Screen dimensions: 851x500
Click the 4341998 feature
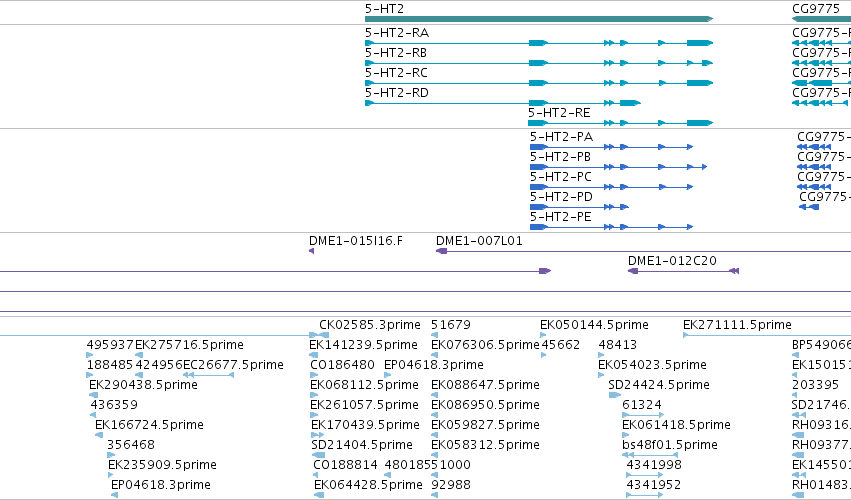(x=645, y=475)
